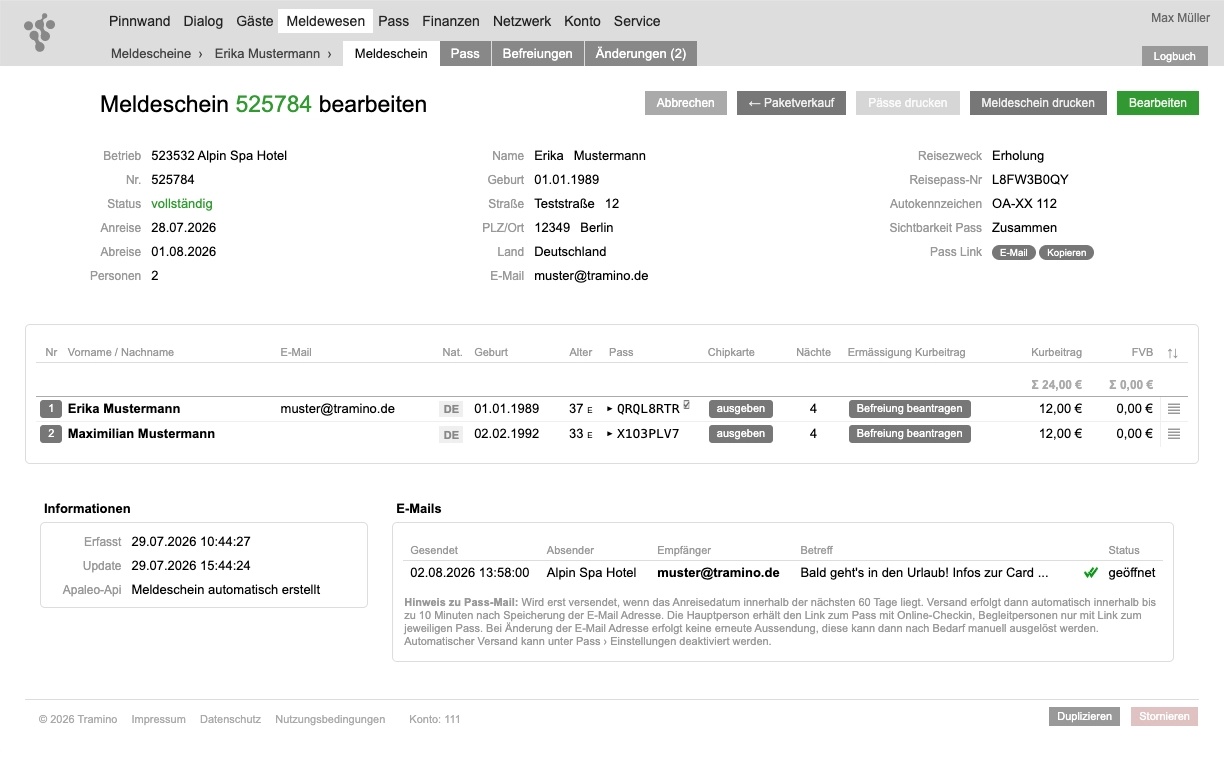
Task: Click the green Bearbeiten button
Action: 1158,103
